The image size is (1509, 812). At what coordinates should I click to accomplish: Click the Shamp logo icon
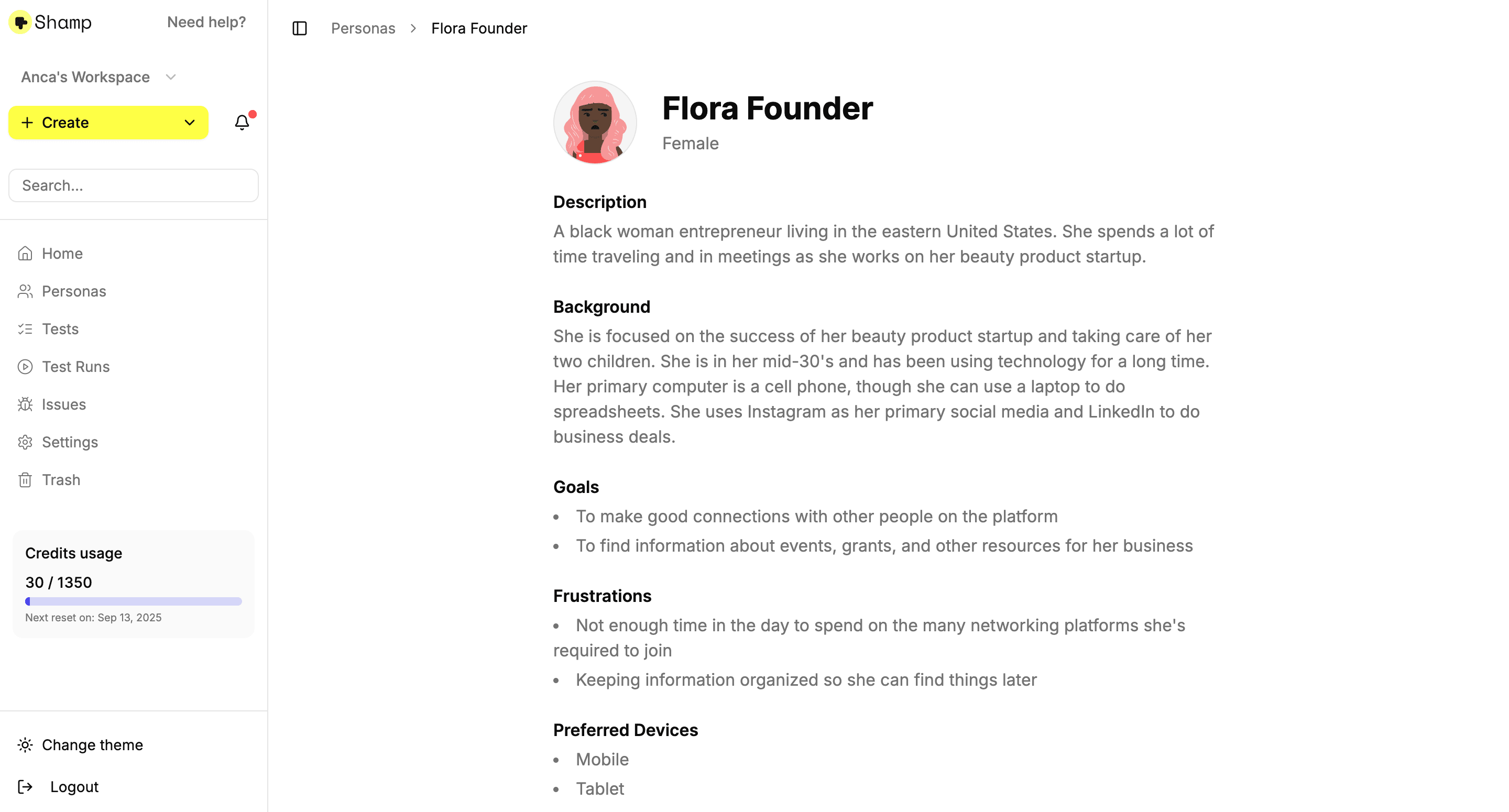(20, 22)
